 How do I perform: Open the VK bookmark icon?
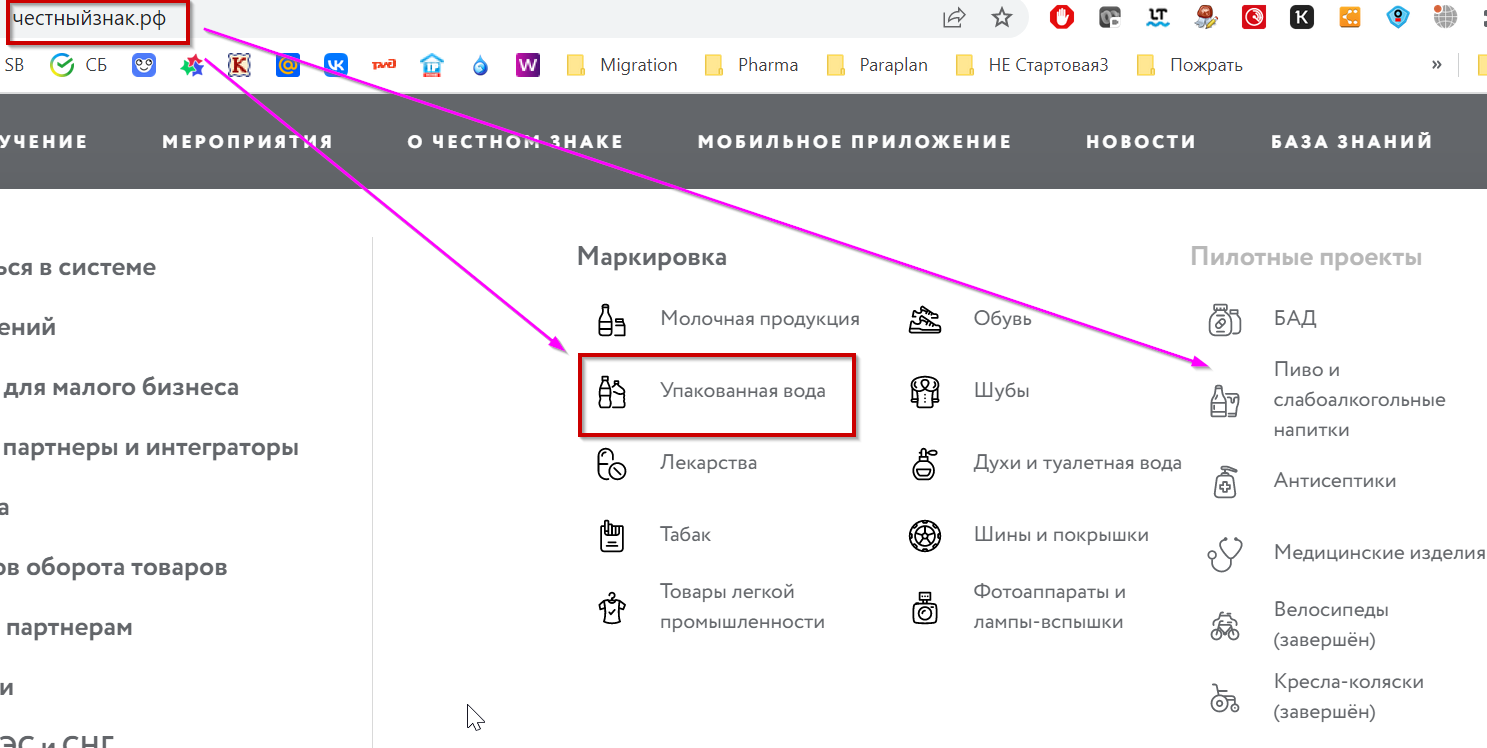(336, 65)
